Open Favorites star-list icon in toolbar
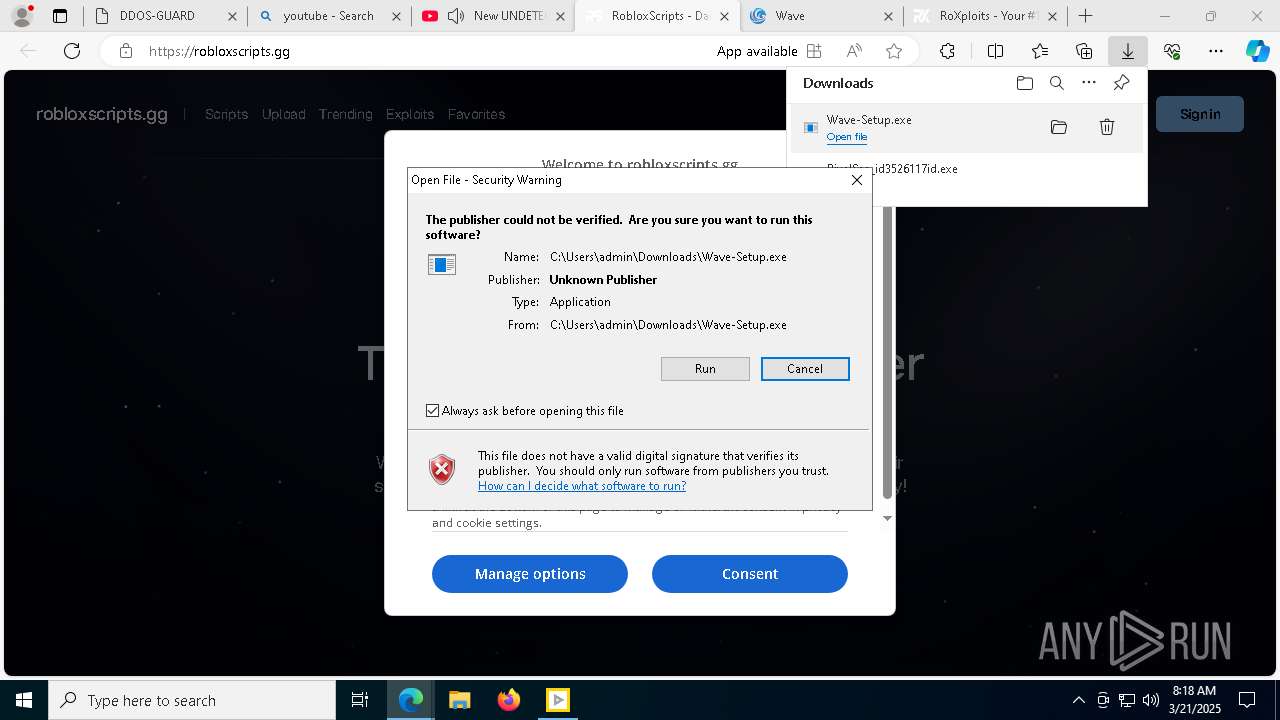 (x=1040, y=51)
